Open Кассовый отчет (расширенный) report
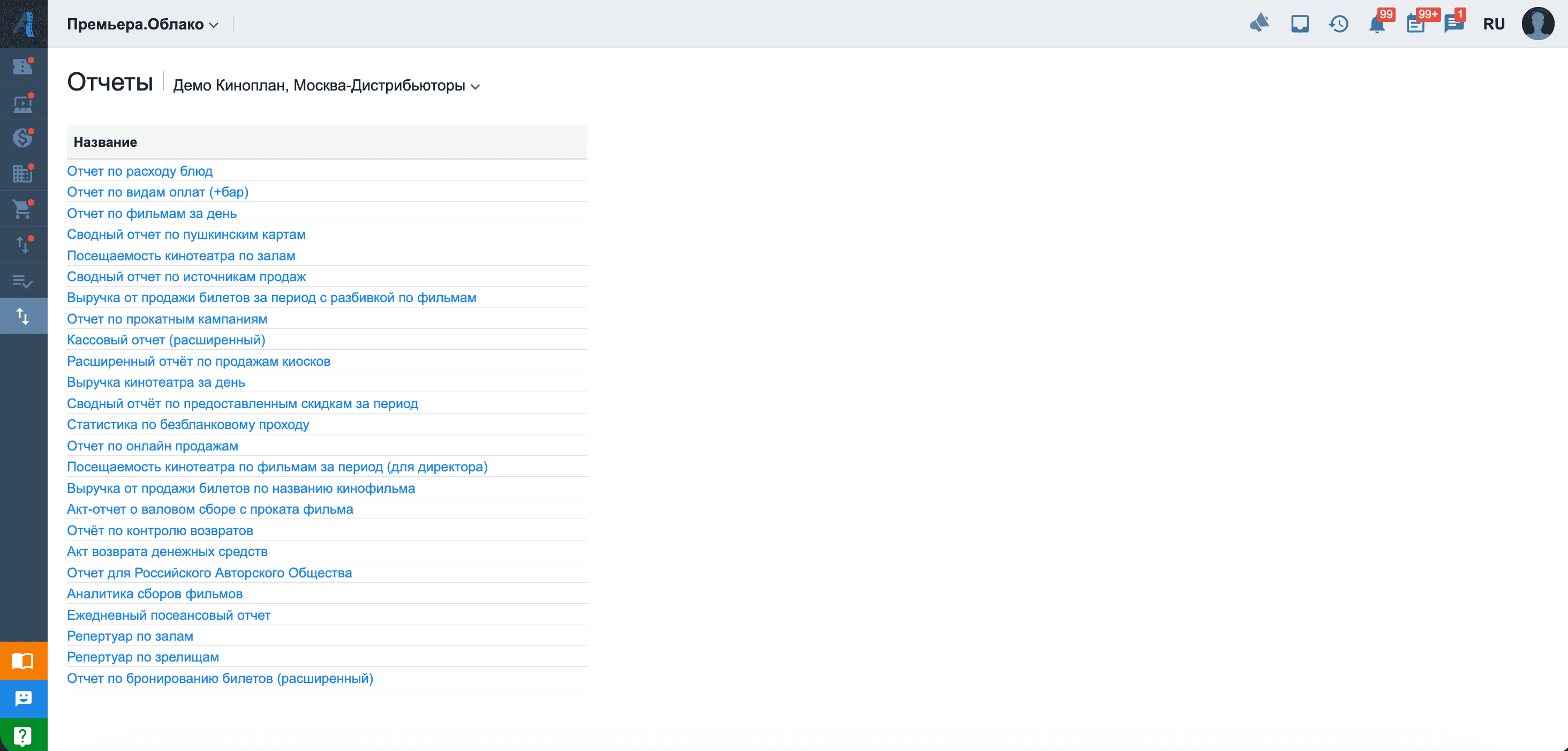 [165, 340]
